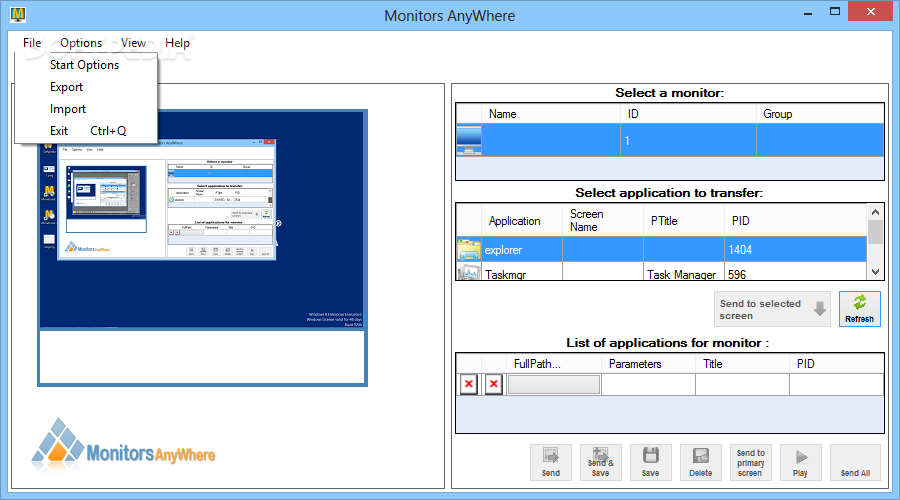Image resolution: width=900 pixels, height=500 pixels.
Task: Click the Play button
Action: click(800, 462)
